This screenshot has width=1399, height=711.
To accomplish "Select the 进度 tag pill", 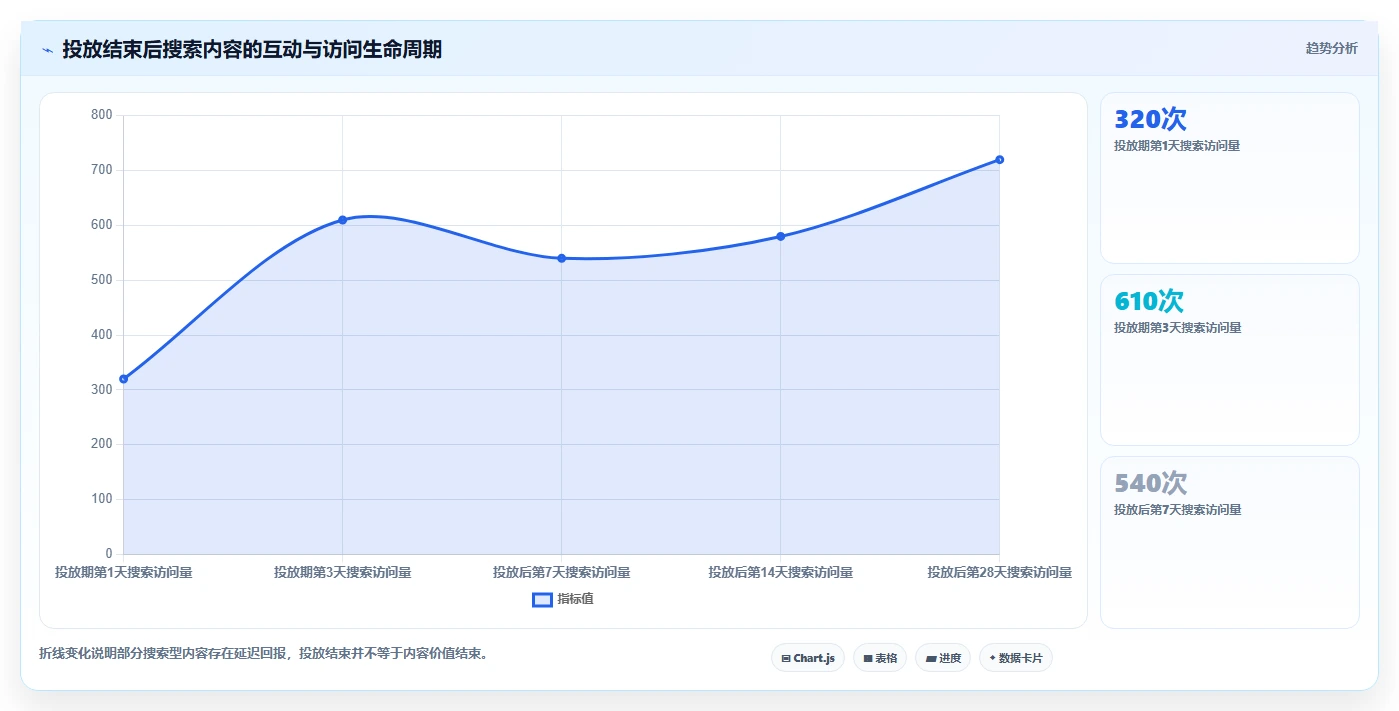I will (943, 658).
